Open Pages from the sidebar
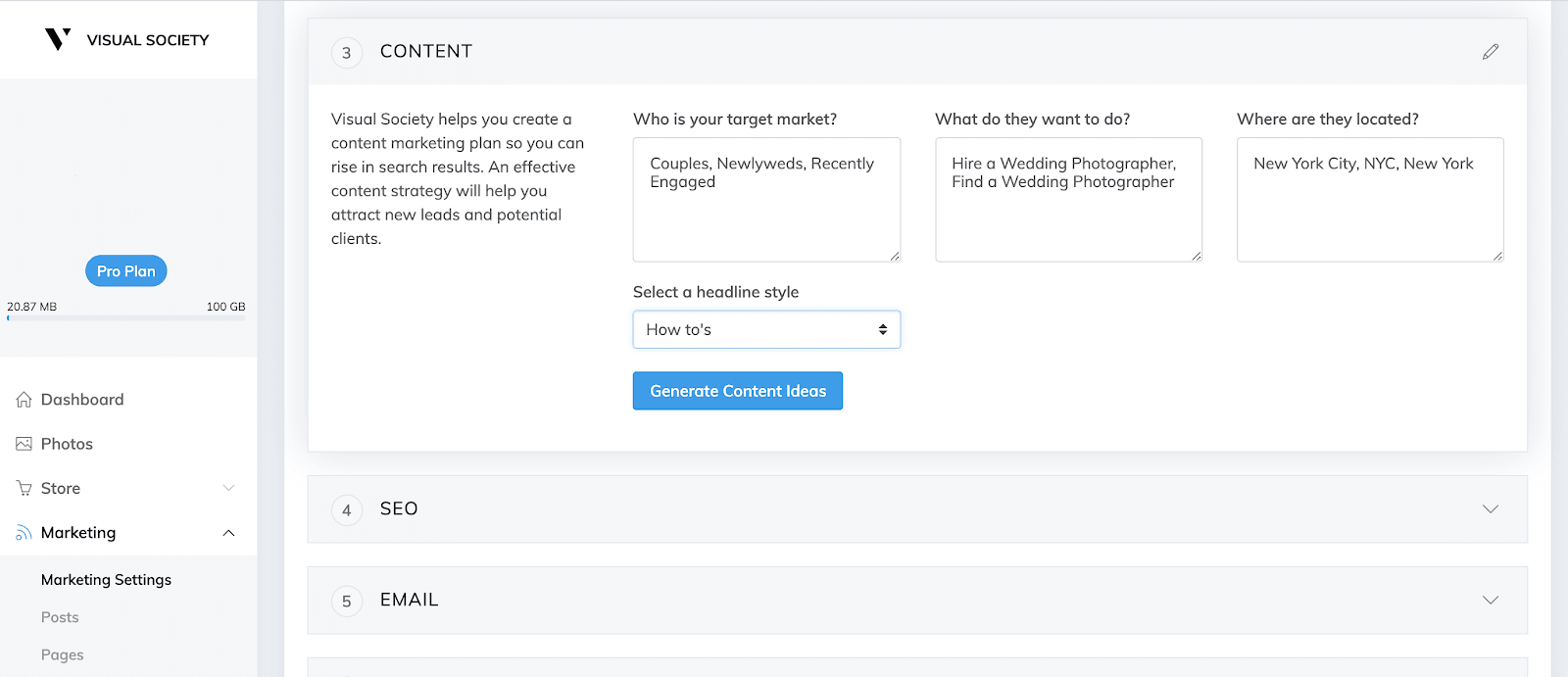Image resolution: width=1568 pixels, height=677 pixels. tap(63, 654)
